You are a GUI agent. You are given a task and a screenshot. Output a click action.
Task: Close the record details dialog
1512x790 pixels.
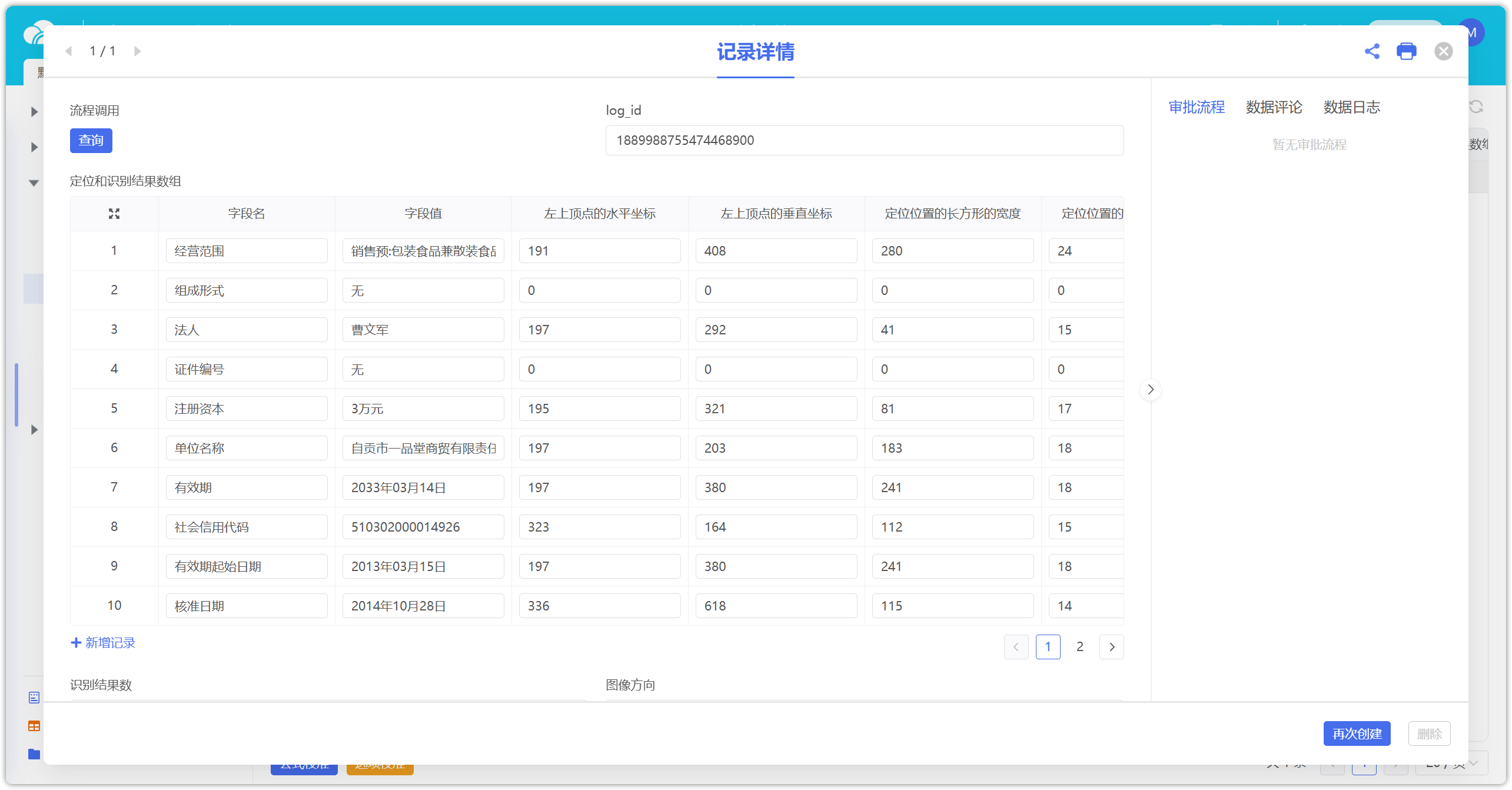pos(1443,51)
